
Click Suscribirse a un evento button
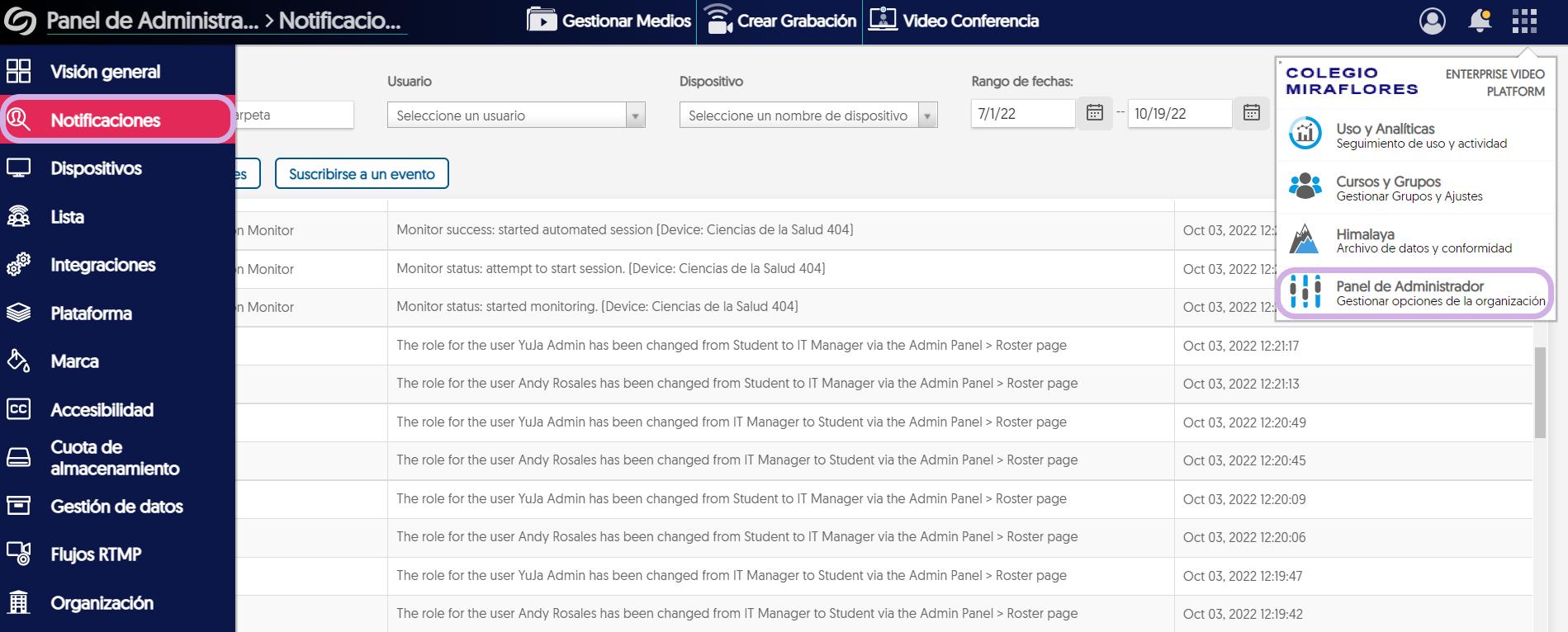point(362,173)
